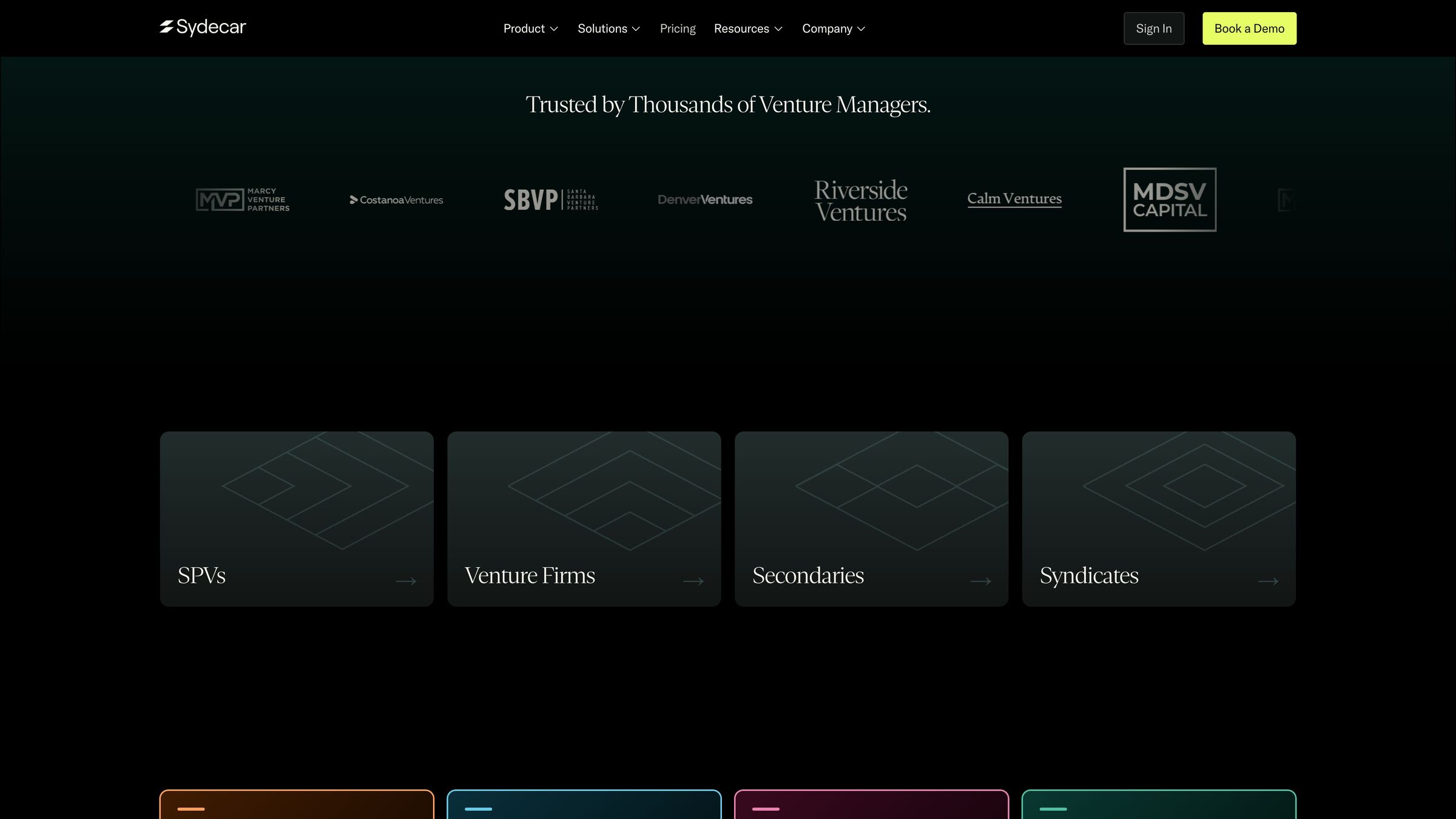Open the Secondaries card

[871, 519]
